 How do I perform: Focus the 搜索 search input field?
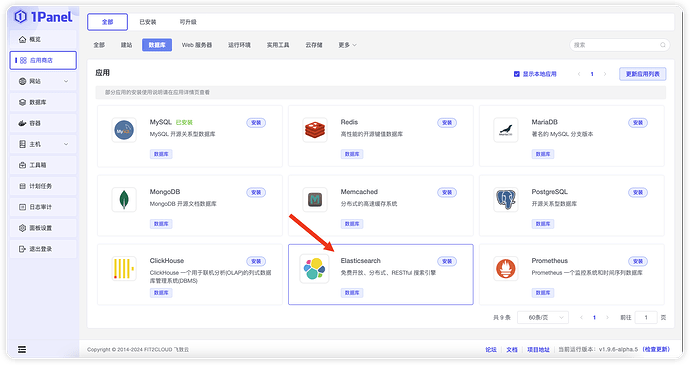[619, 45]
